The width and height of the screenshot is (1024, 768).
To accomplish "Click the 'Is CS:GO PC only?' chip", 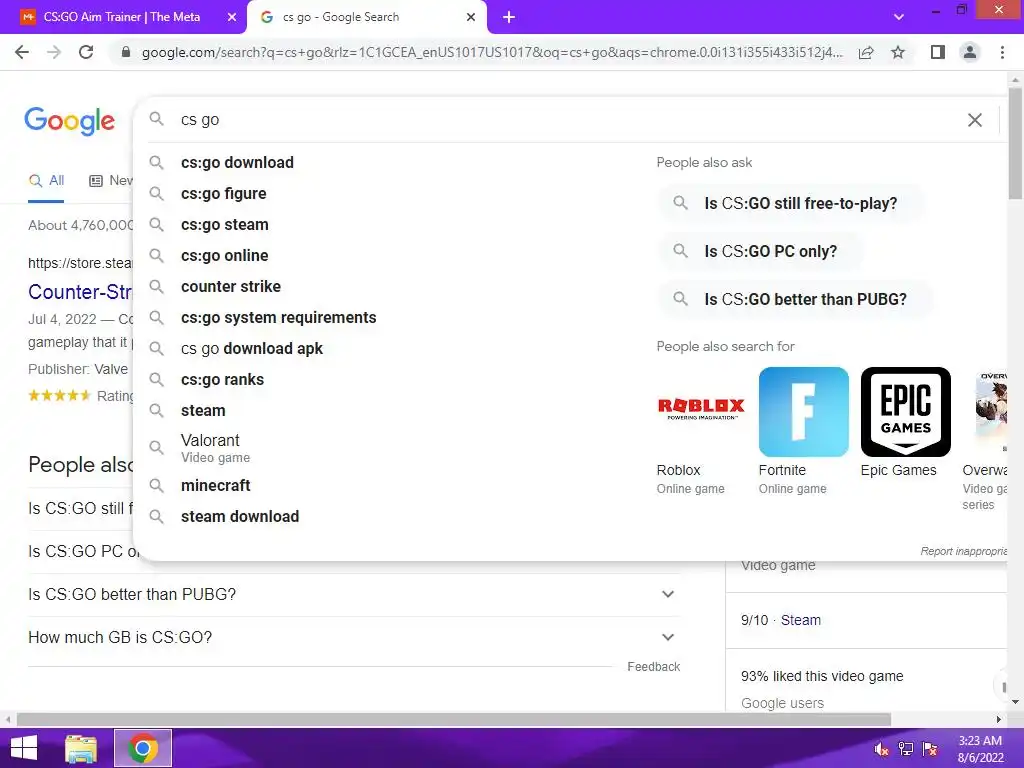I will (760, 251).
